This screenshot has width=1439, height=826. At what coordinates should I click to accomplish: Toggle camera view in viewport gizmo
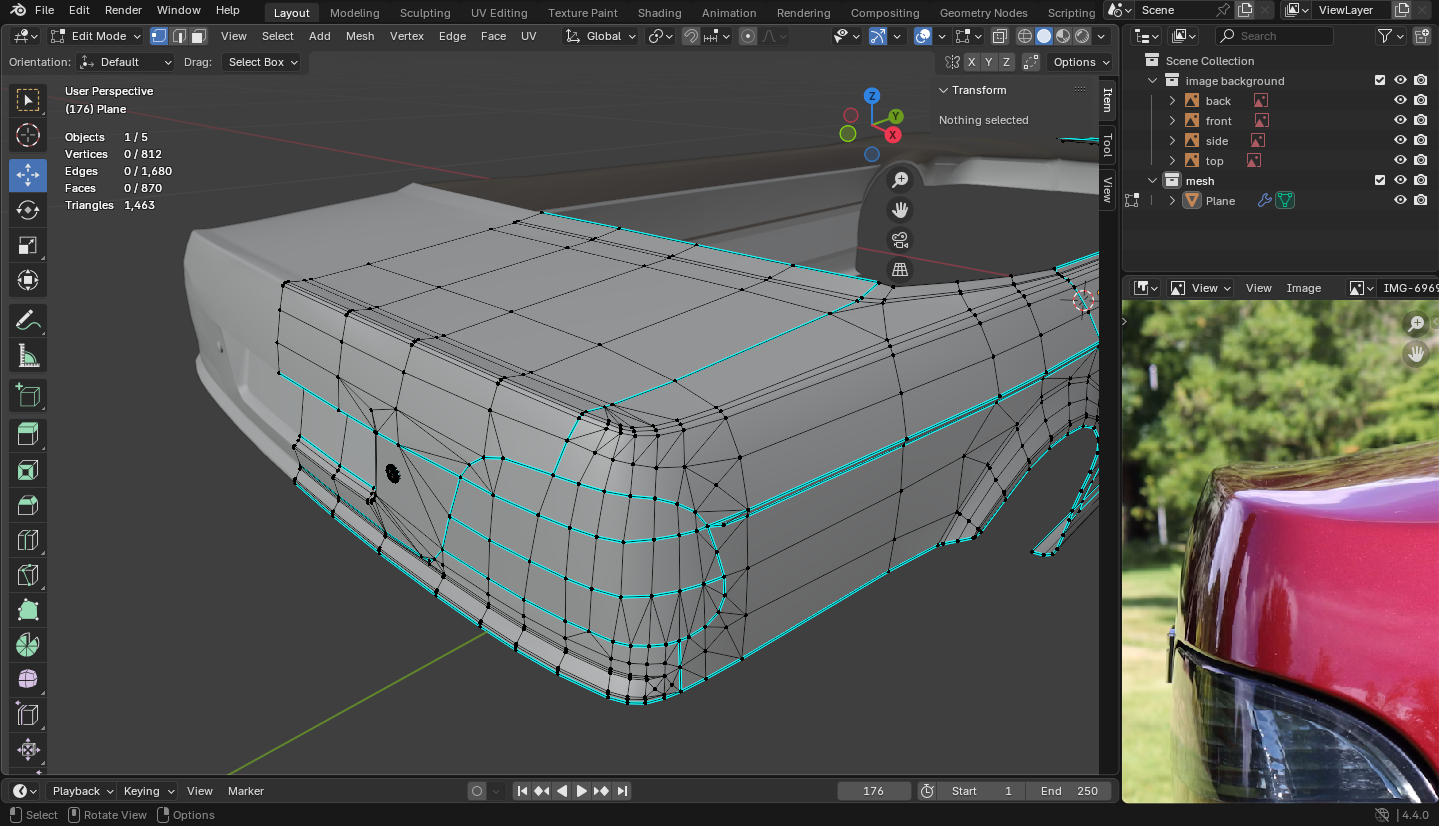pyautogui.click(x=900, y=240)
